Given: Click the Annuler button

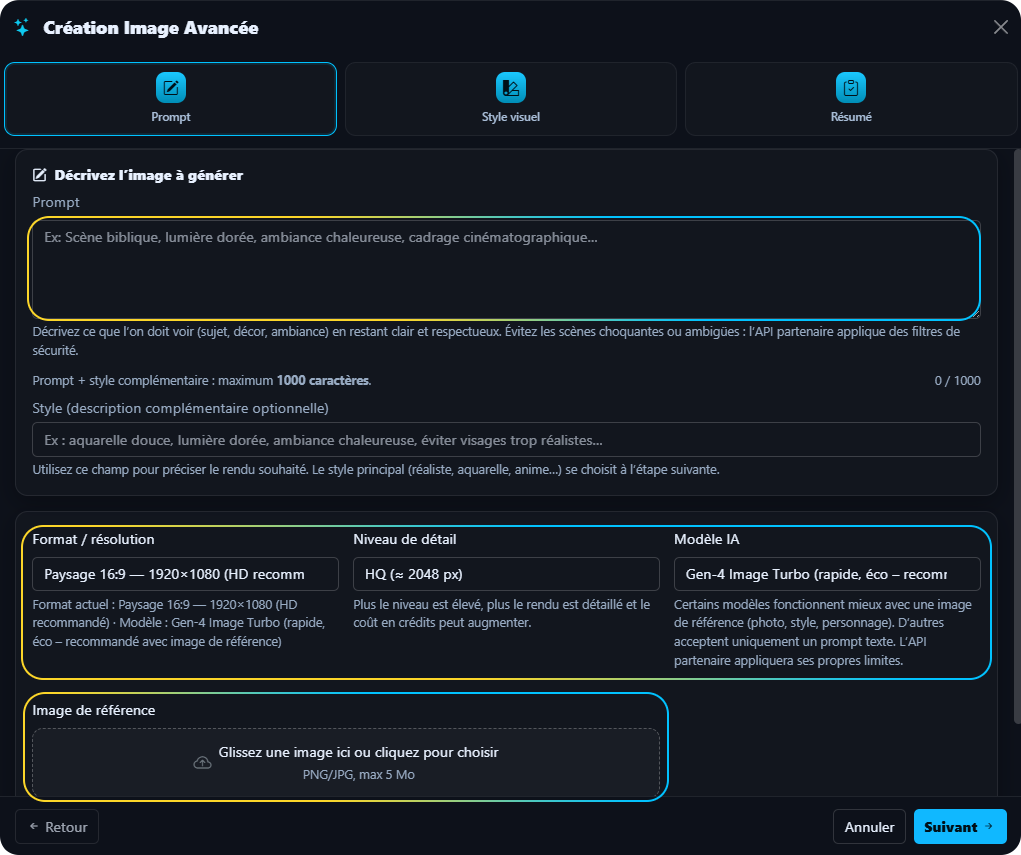Looking at the screenshot, I should (x=869, y=827).
